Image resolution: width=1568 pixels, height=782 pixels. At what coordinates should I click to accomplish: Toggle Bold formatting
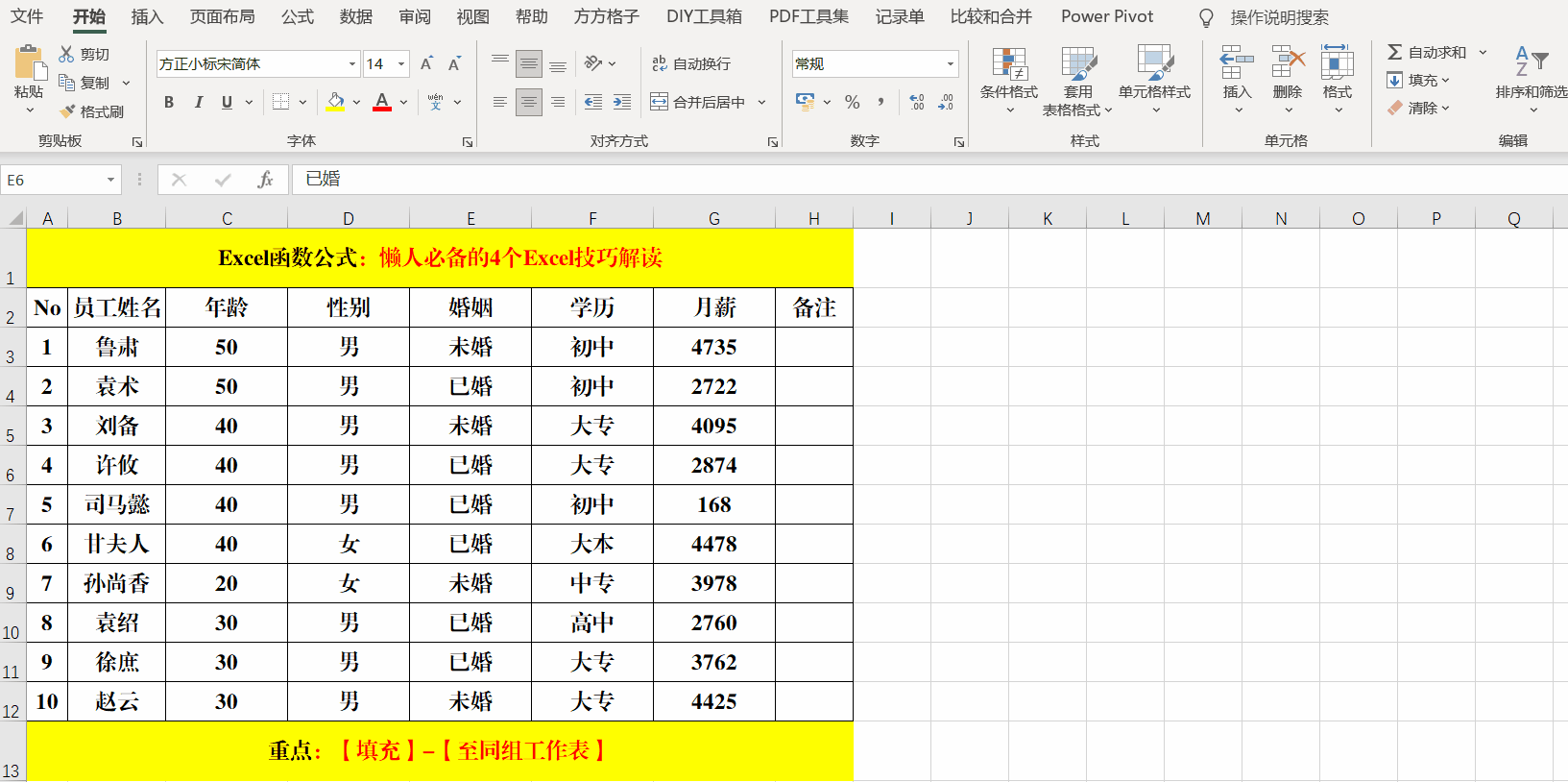pyautogui.click(x=169, y=102)
